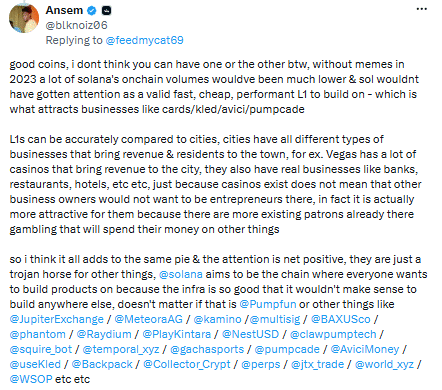
Task: Open the @phantom mention
Action: coord(37,334)
